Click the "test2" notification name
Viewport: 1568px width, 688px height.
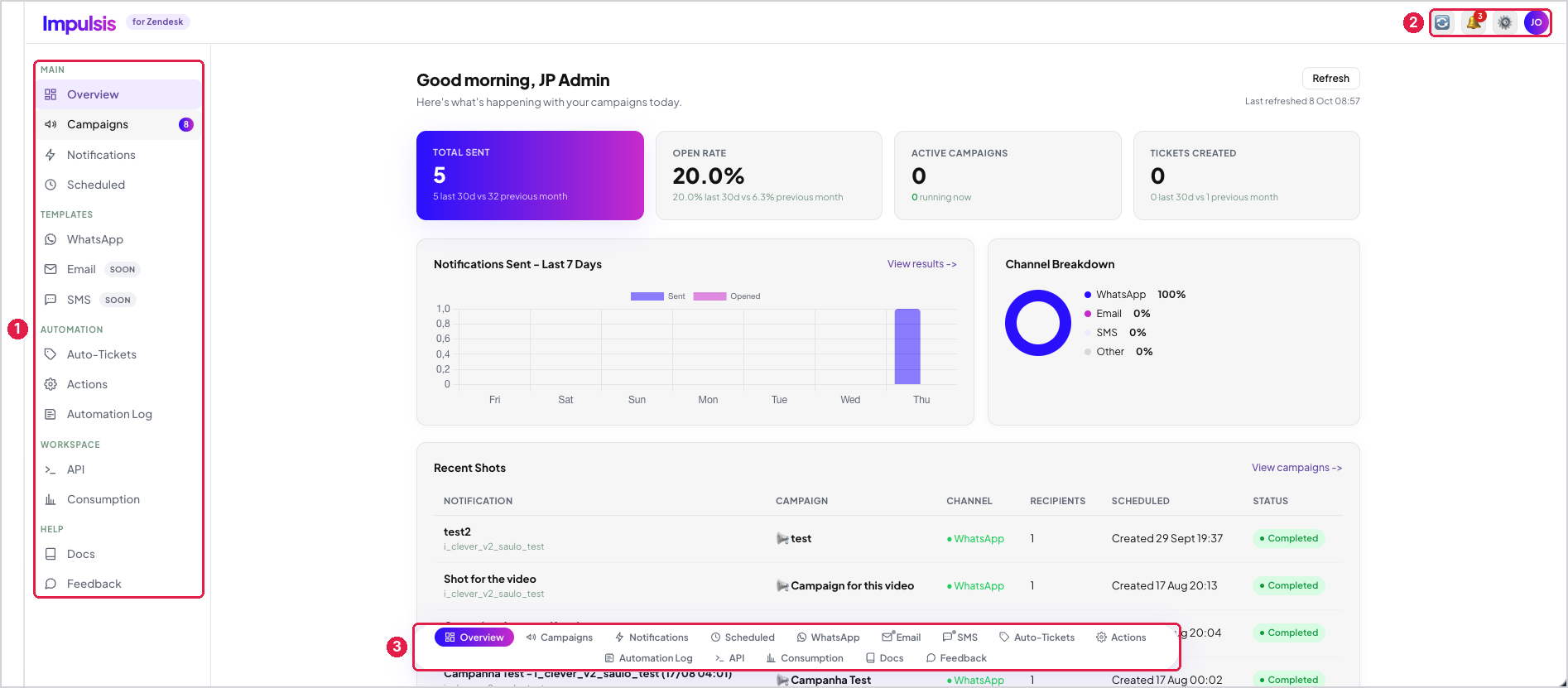(x=457, y=532)
